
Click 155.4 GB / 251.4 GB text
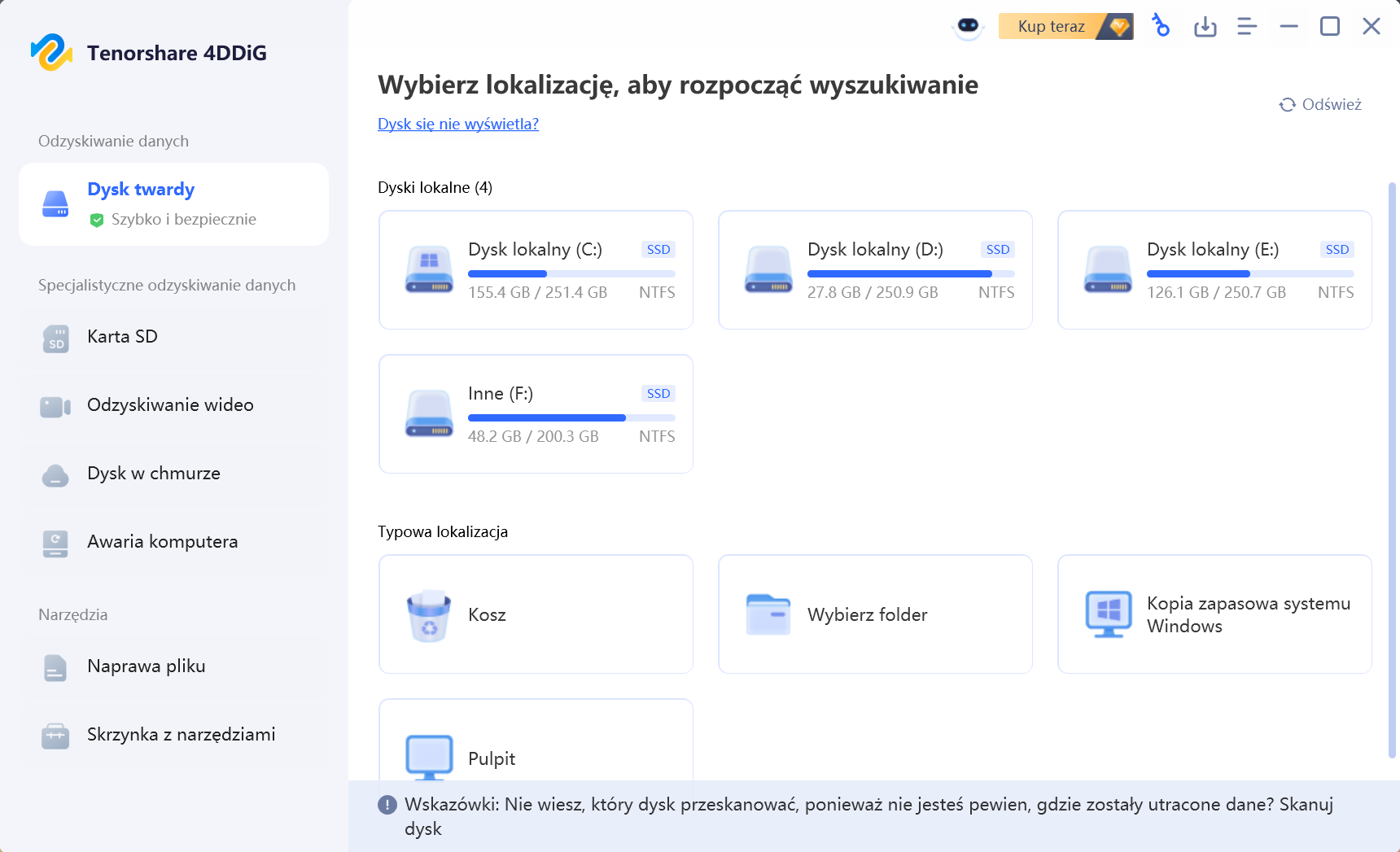[537, 292]
